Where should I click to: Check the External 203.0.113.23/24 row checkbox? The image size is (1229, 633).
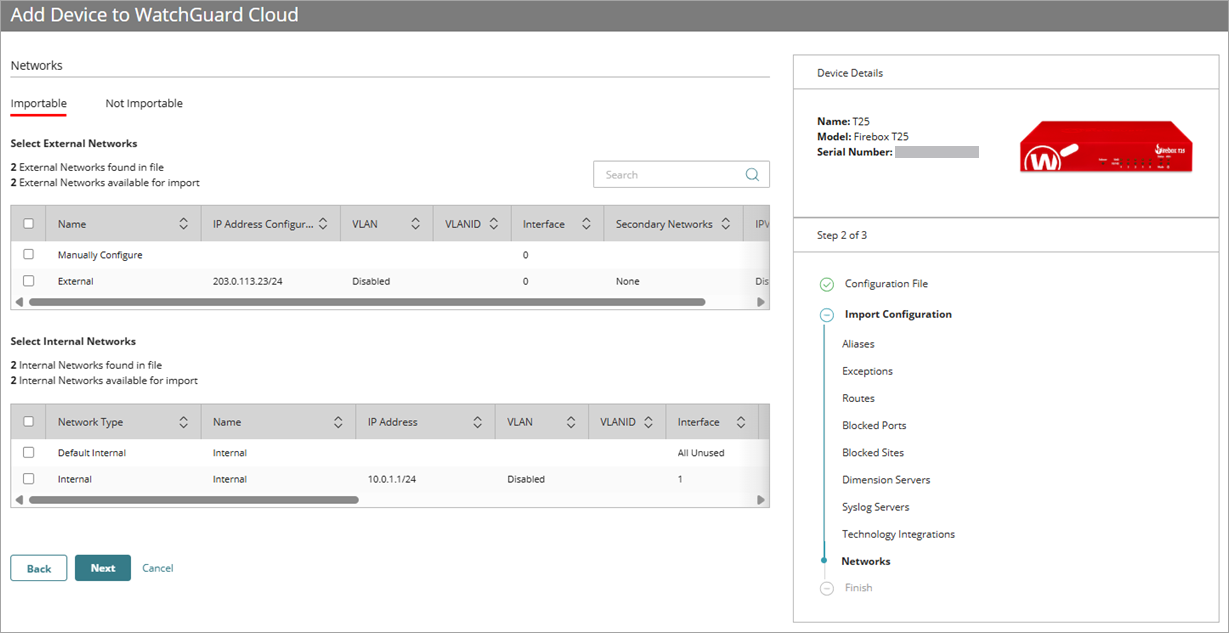29,281
